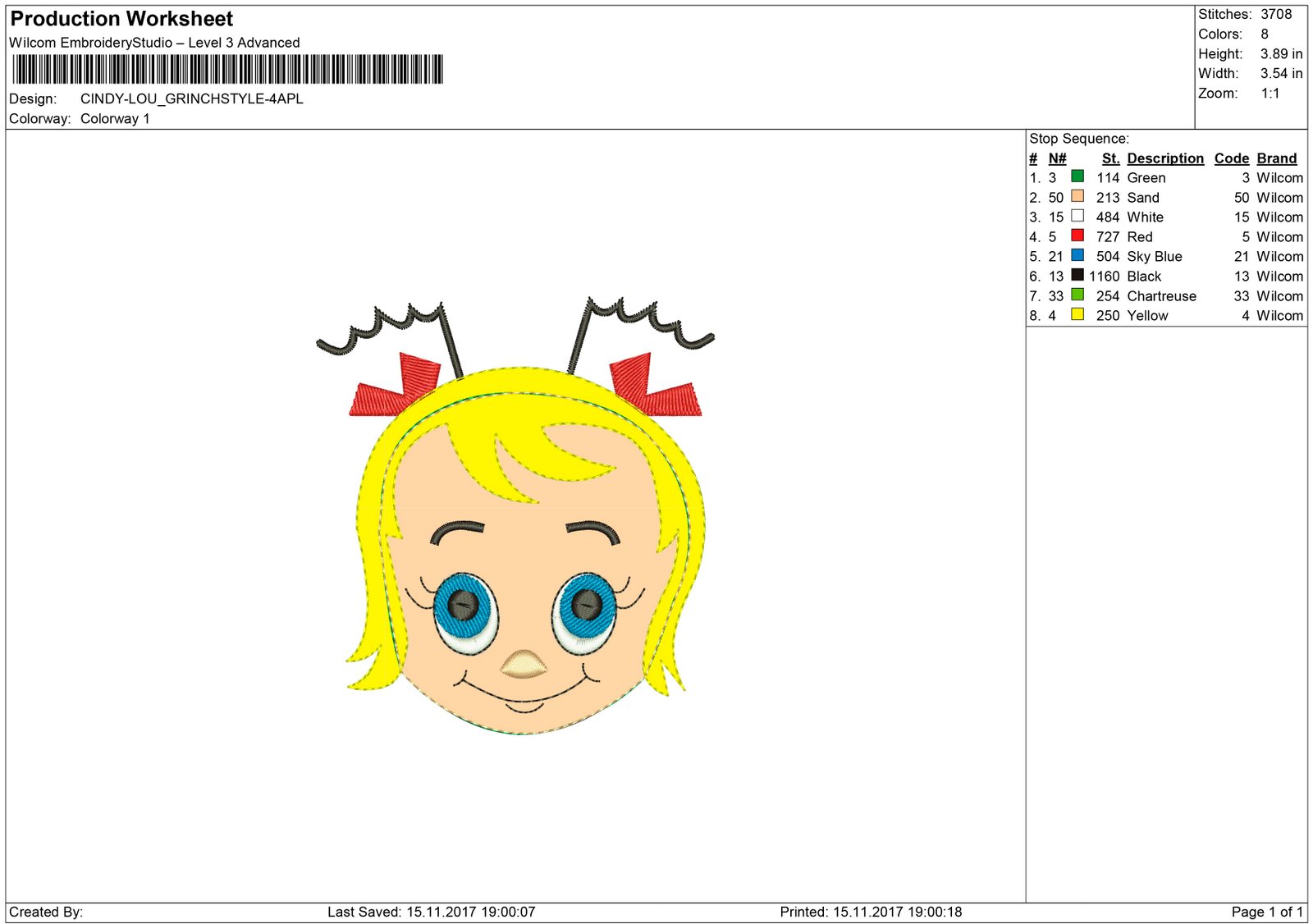
Task: Select the "Sky Blue" description text
Action: [1155, 257]
